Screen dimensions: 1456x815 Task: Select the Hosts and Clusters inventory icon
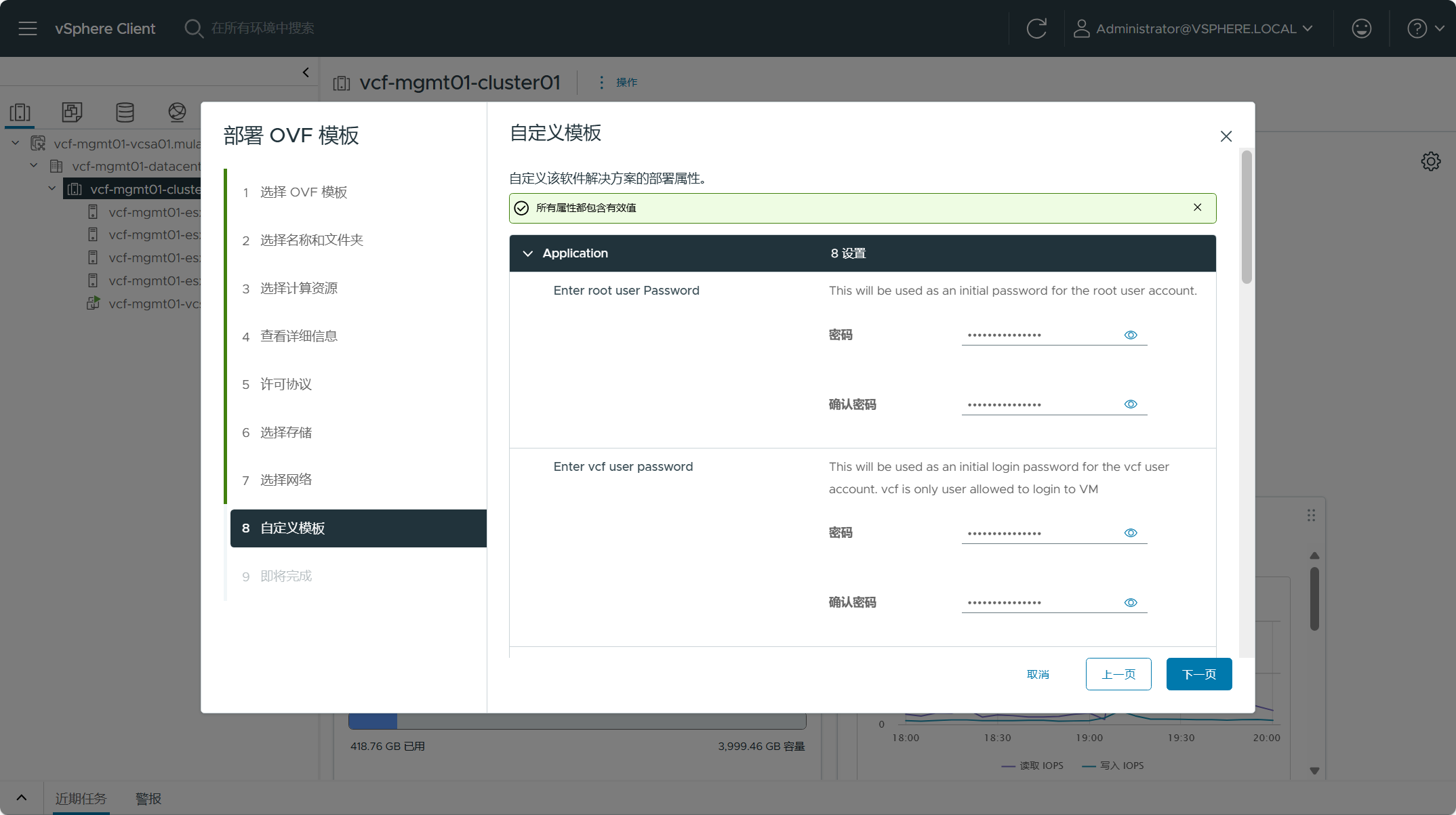click(x=20, y=112)
